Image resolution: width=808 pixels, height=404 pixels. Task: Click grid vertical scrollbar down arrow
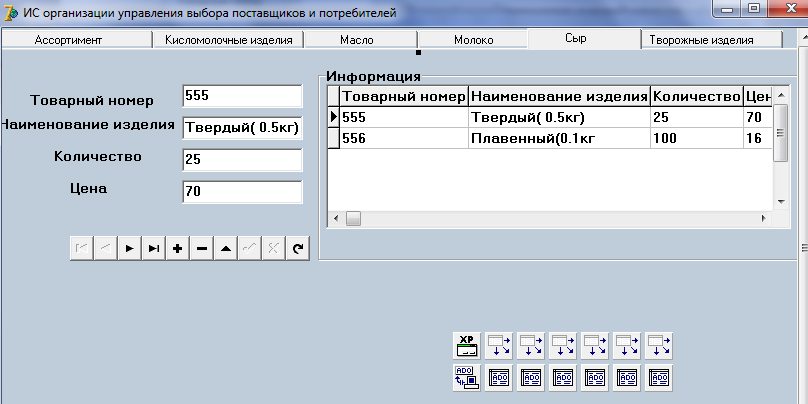tap(781, 202)
